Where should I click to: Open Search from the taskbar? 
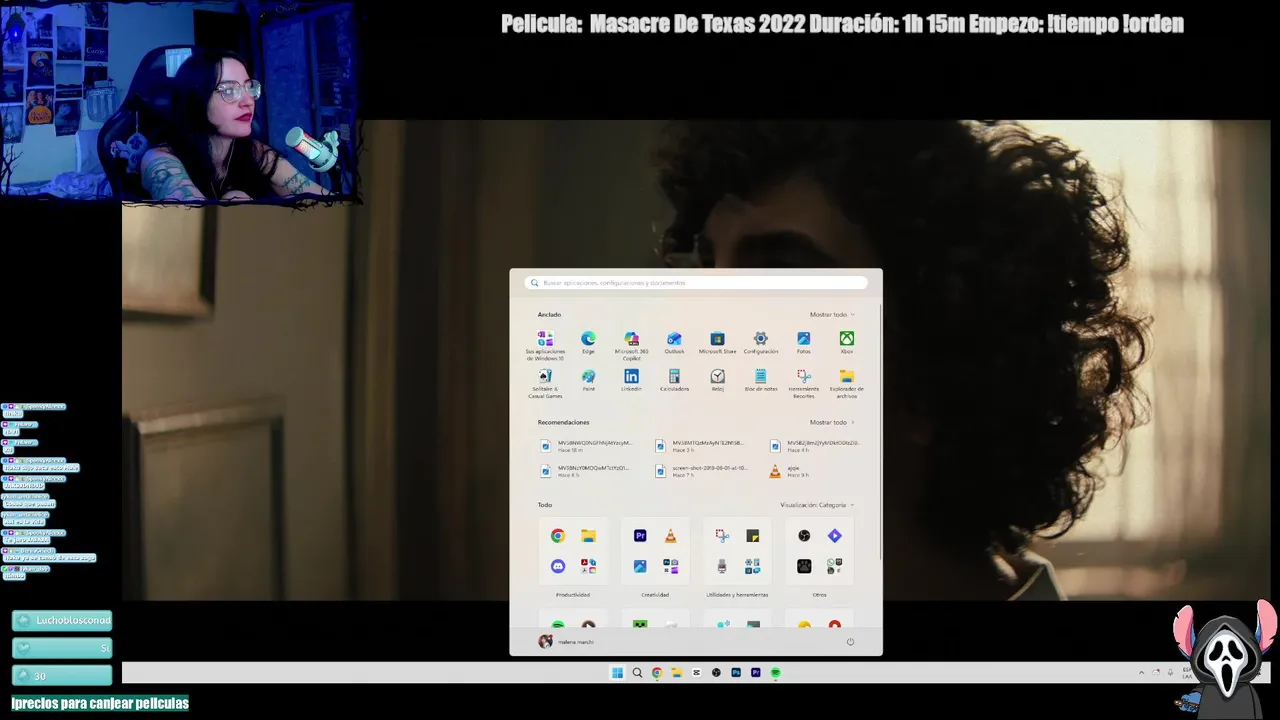click(637, 673)
